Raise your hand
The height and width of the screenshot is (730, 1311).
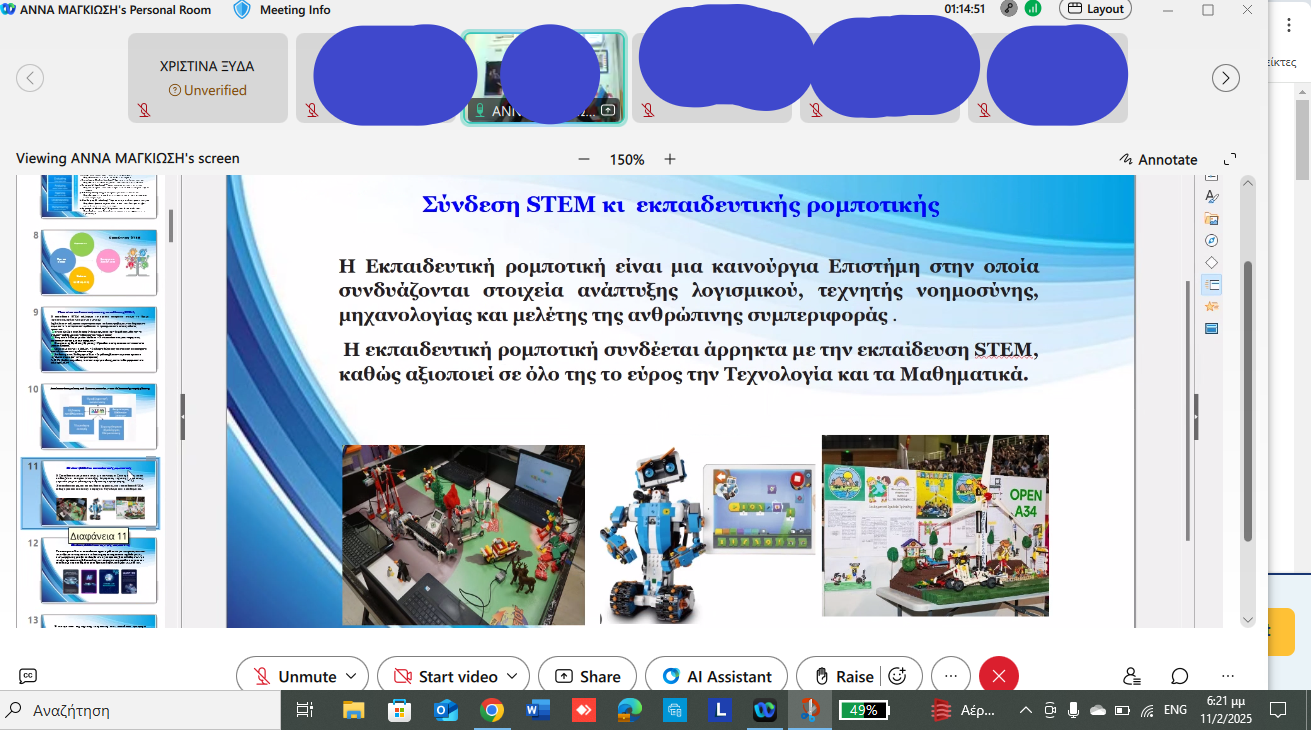[x=844, y=676]
